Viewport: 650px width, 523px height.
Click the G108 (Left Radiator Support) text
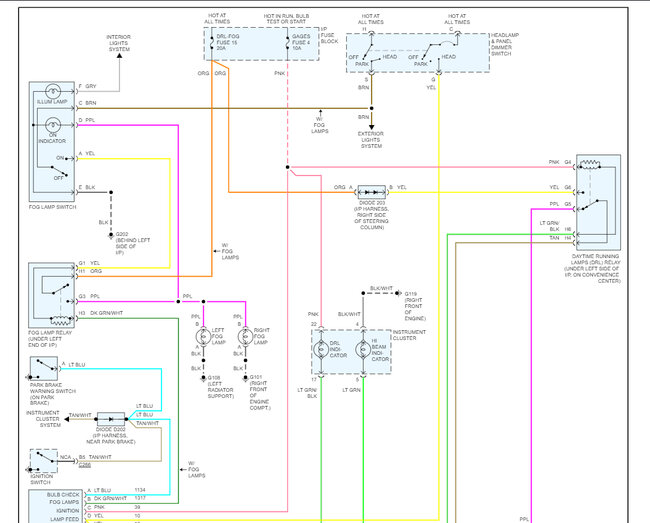pyautogui.click(x=221, y=387)
